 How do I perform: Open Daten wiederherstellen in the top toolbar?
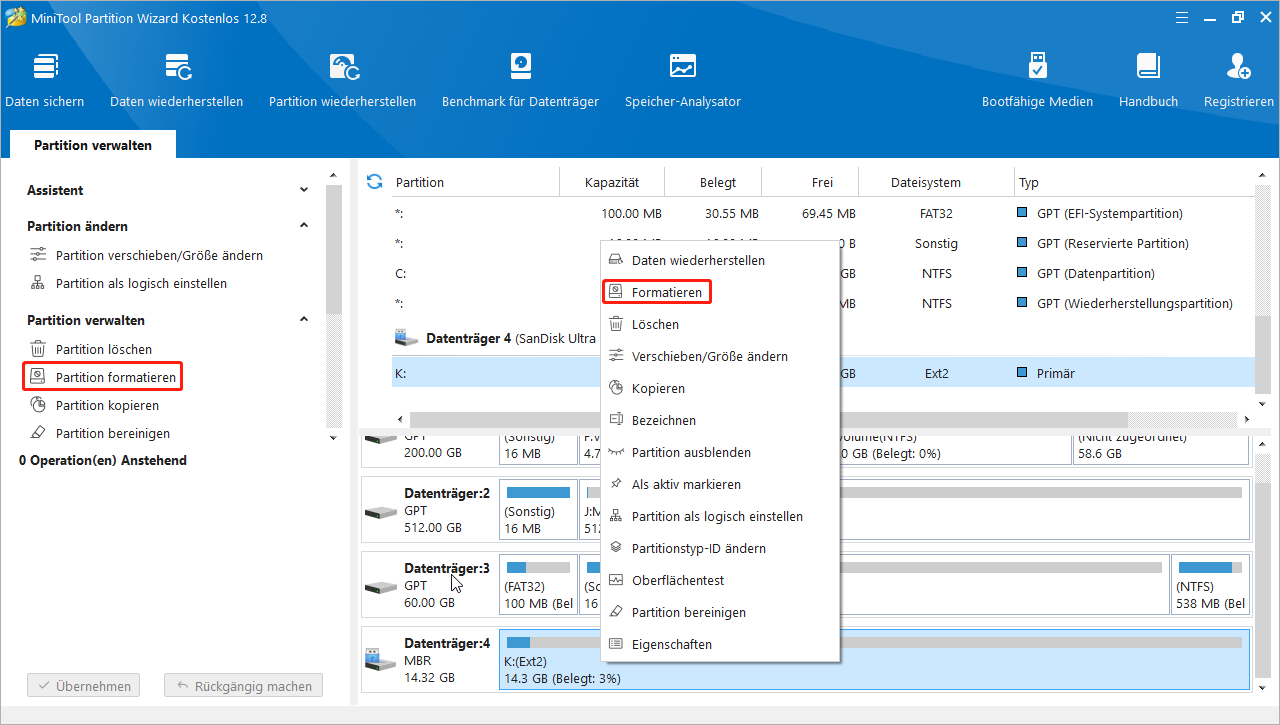(177, 81)
